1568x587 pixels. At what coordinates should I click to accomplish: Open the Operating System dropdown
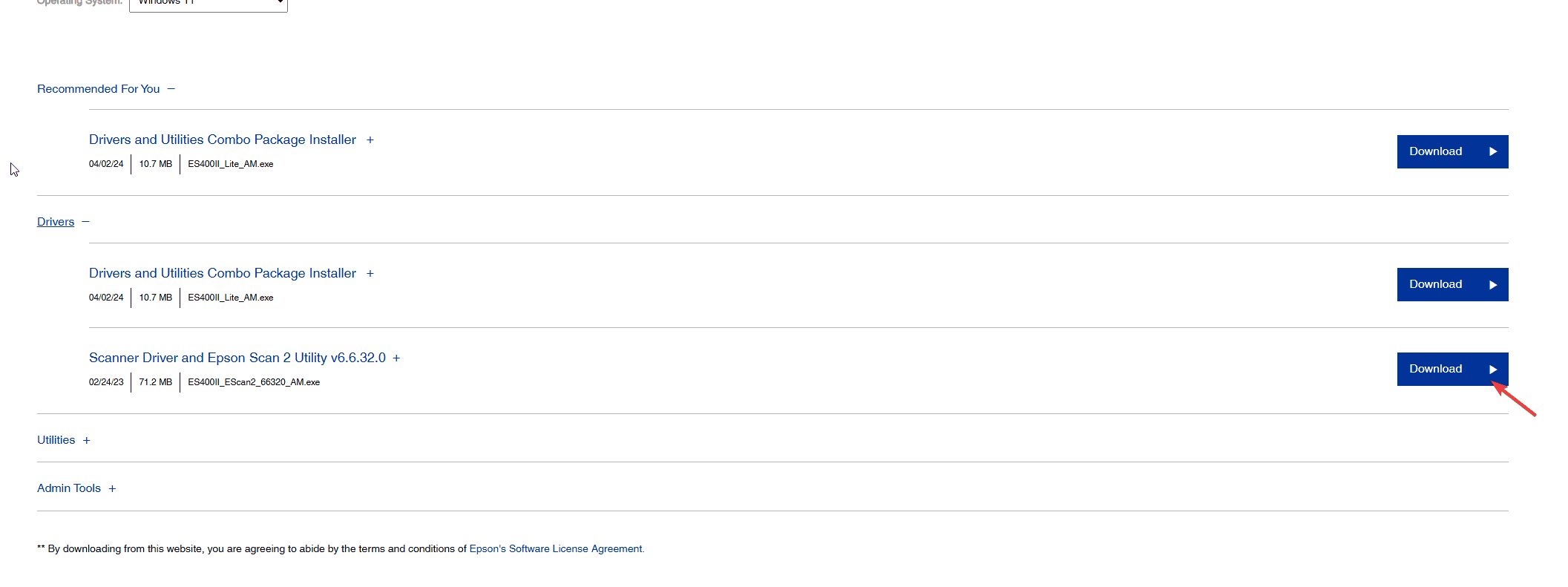(209, 4)
